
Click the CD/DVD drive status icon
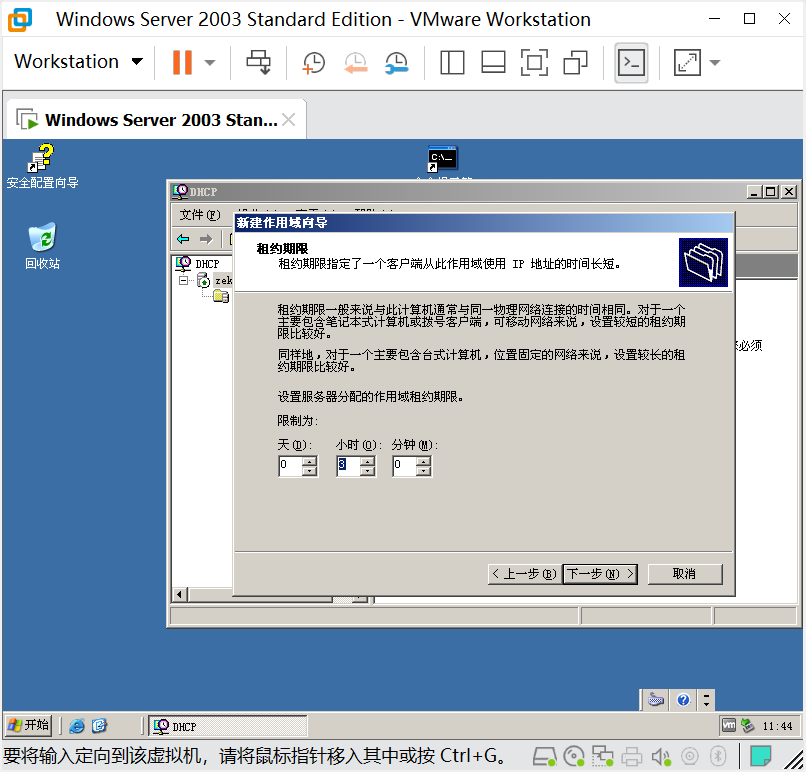coord(574,757)
